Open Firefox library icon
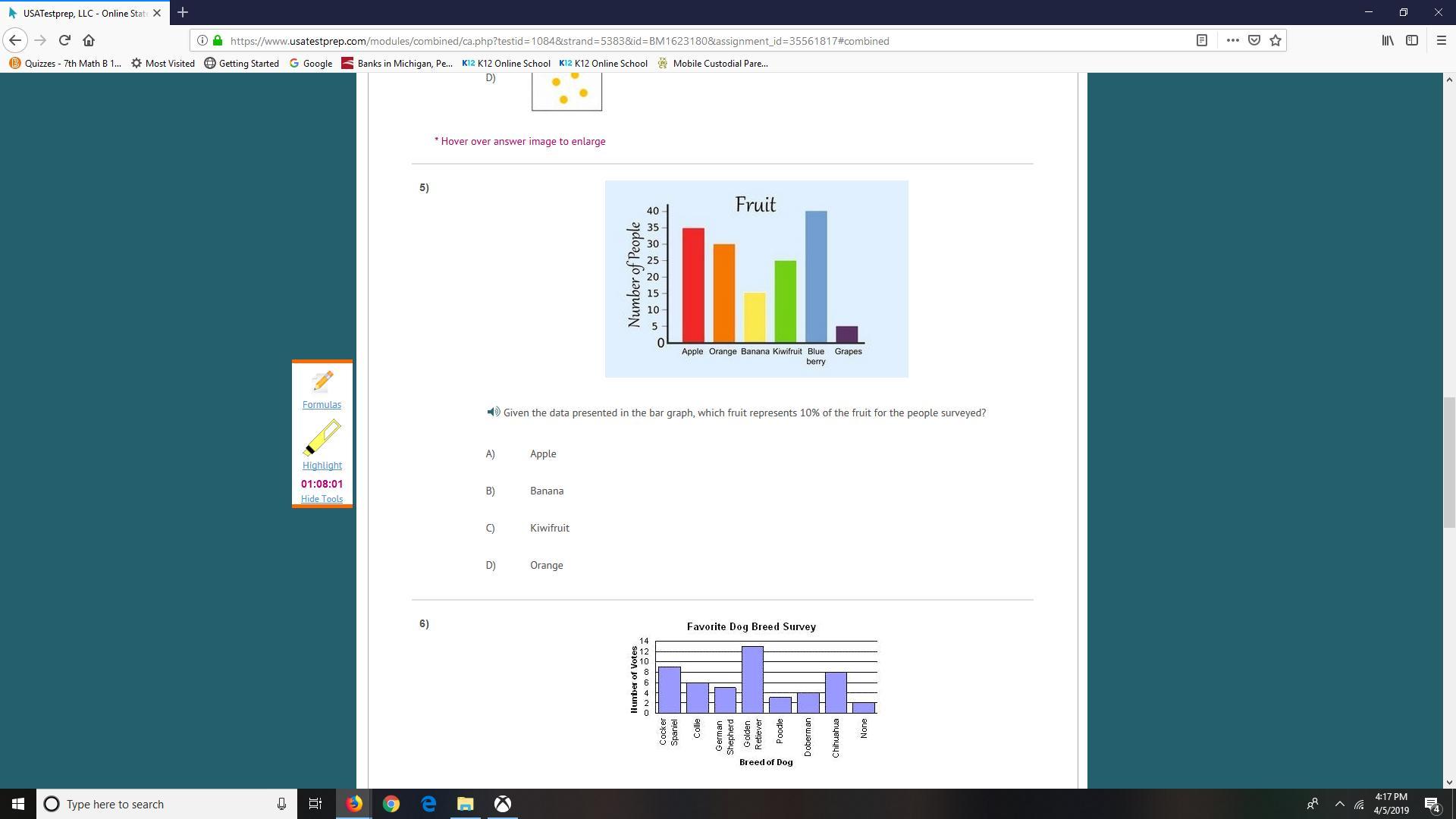1456x819 pixels. tap(1387, 40)
